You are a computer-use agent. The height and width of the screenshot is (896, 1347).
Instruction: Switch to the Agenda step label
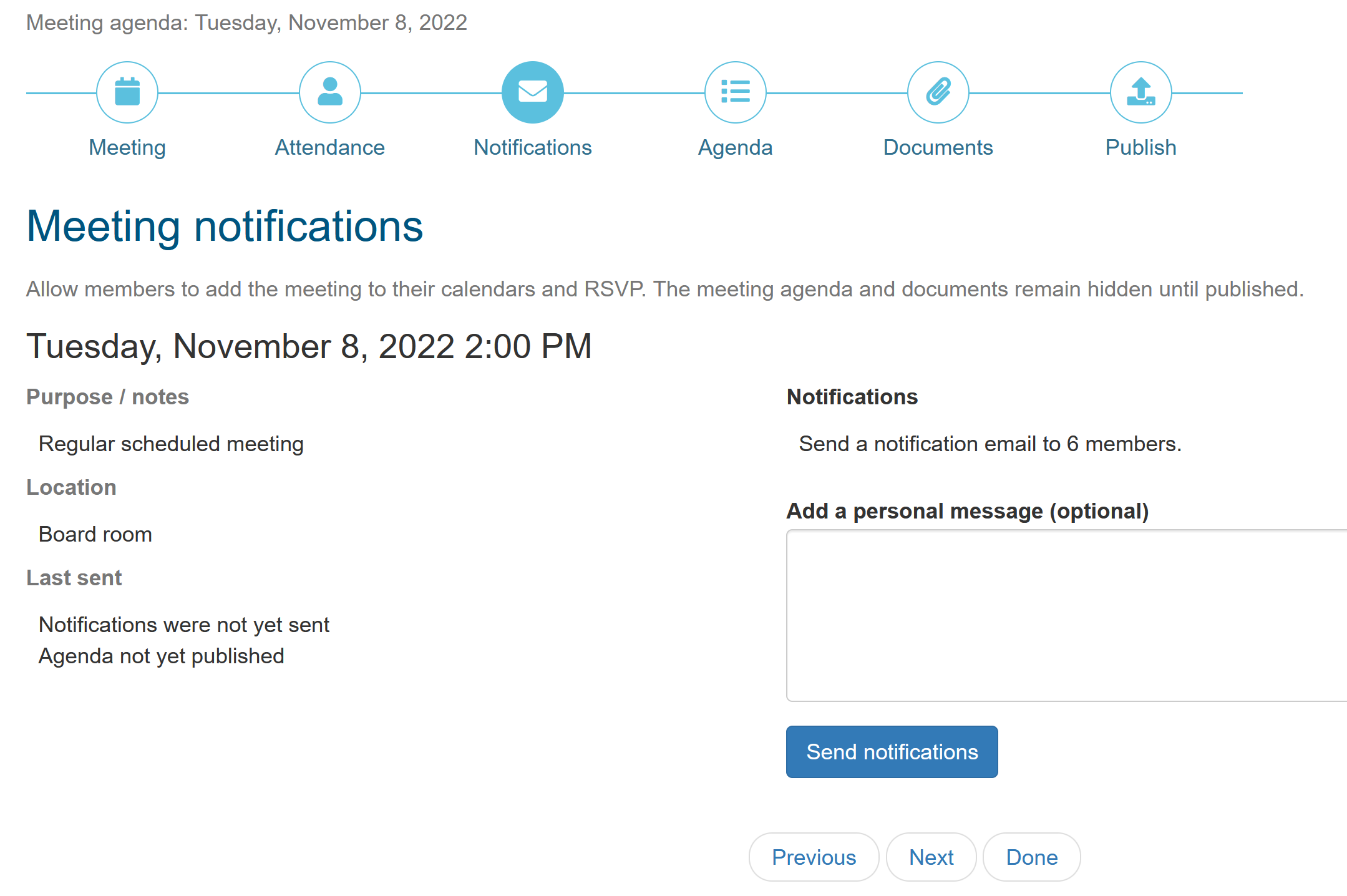(x=736, y=148)
